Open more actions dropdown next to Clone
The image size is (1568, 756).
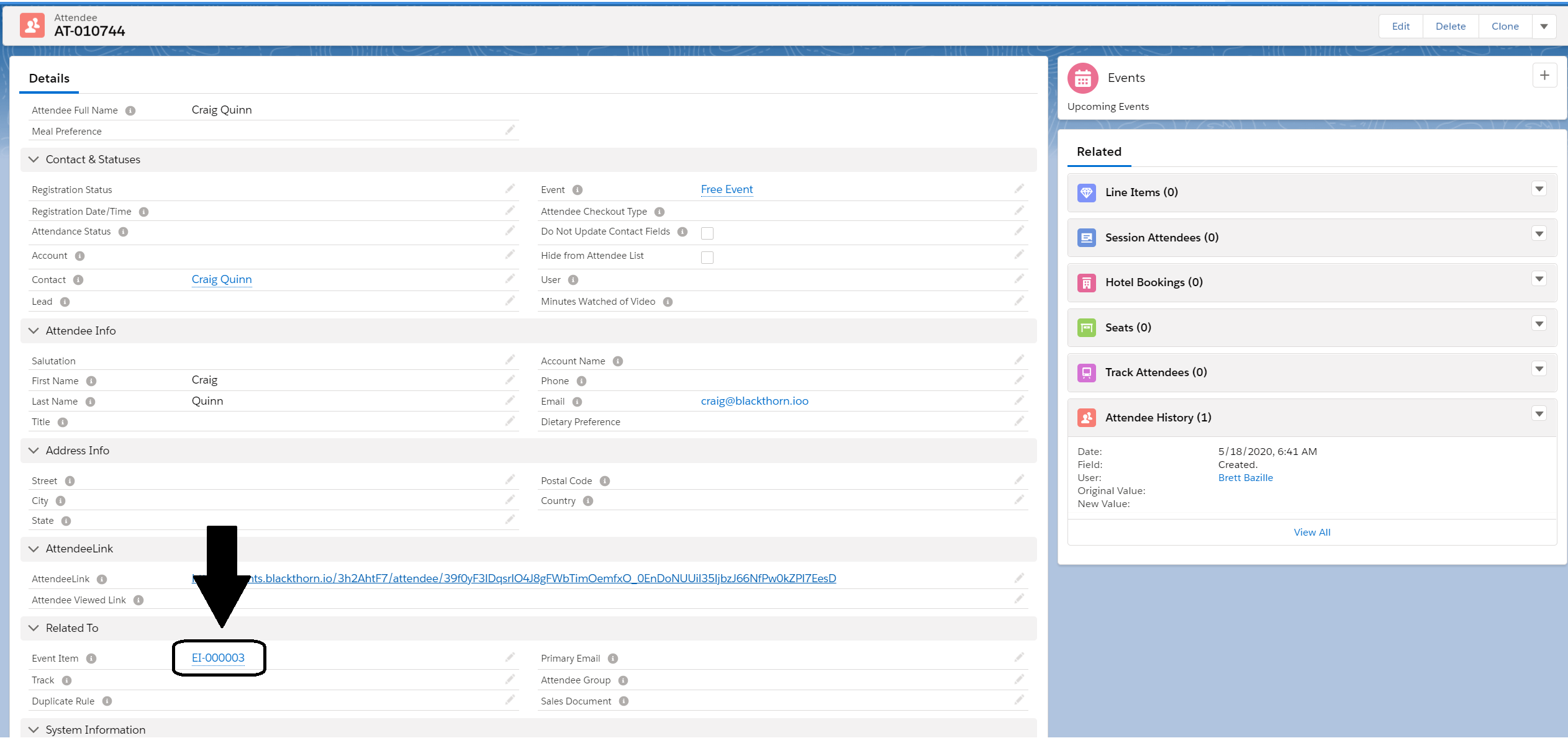[1544, 27]
